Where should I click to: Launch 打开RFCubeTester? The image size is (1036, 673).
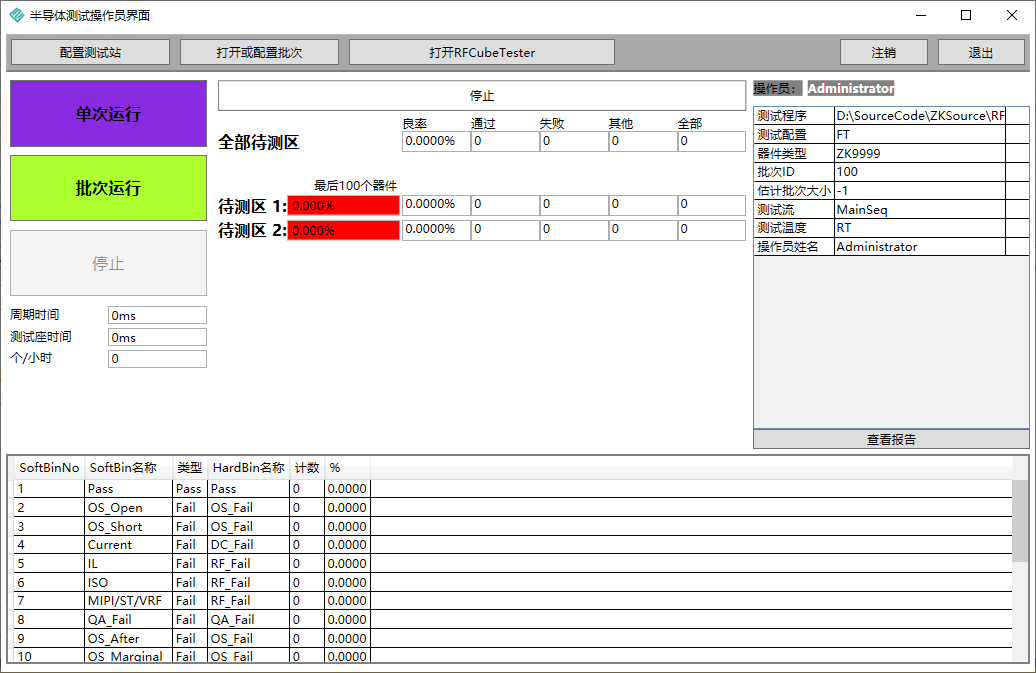click(482, 52)
